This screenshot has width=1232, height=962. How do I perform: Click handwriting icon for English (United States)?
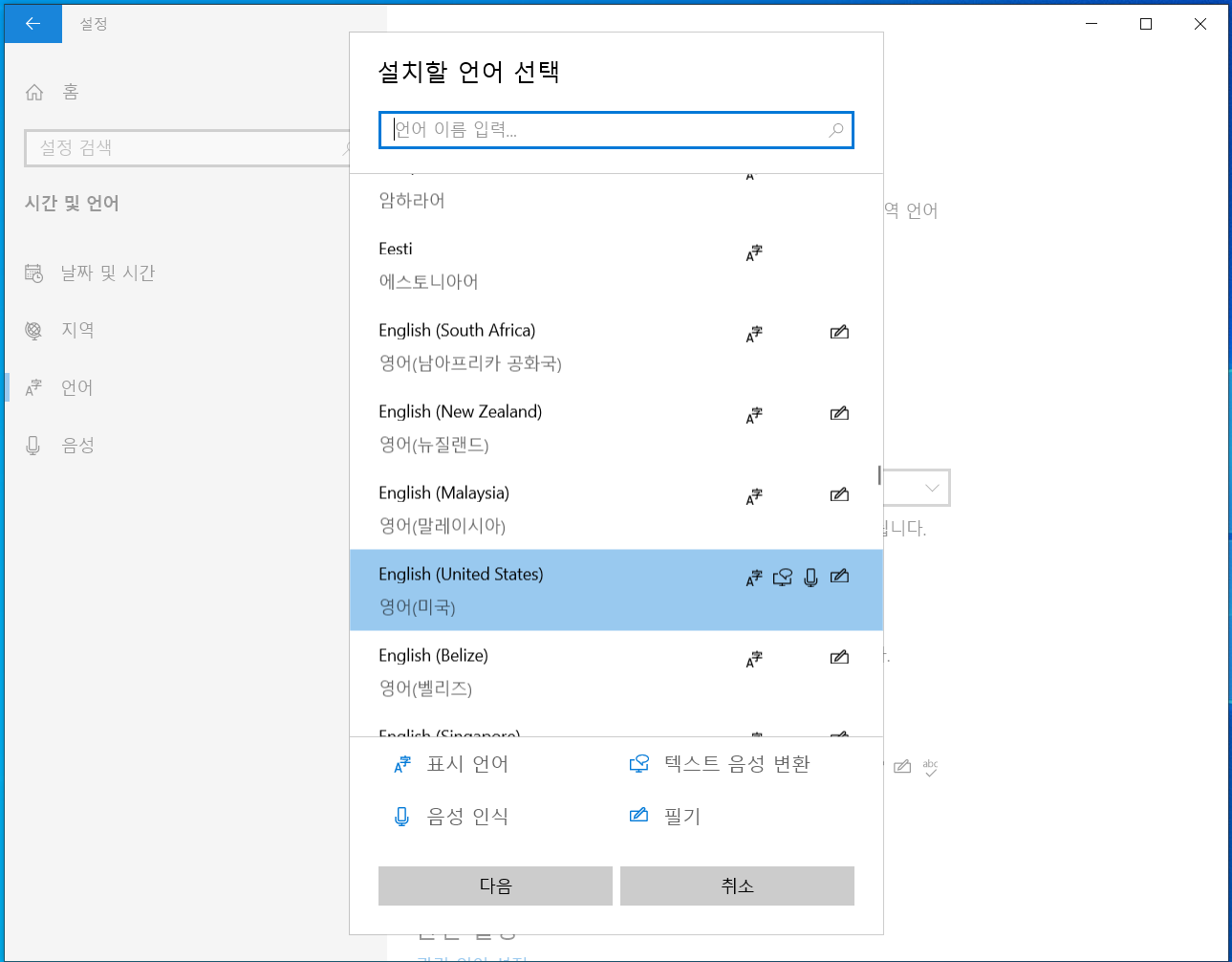(839, 577)
